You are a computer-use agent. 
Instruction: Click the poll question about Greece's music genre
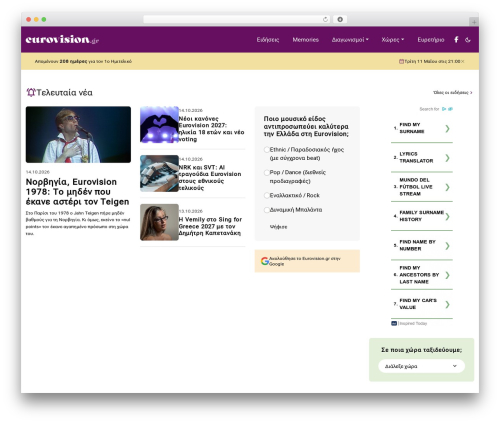click(306, 126)
